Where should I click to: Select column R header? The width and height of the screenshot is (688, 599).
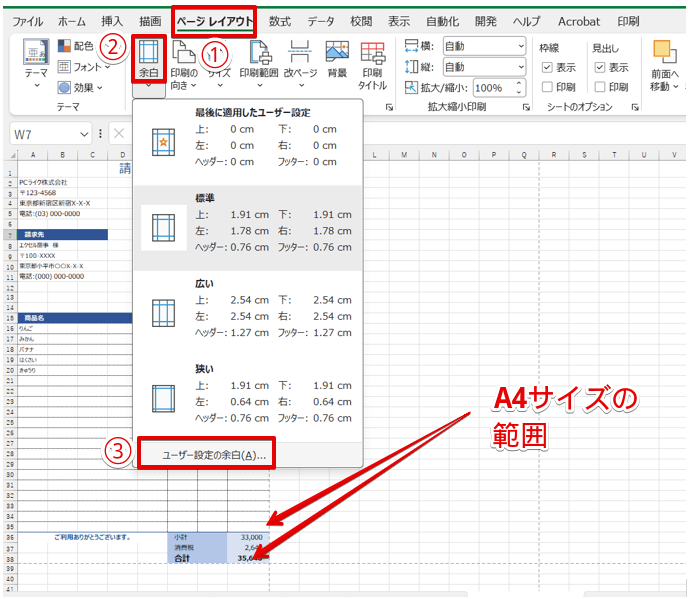coord(554,155)
